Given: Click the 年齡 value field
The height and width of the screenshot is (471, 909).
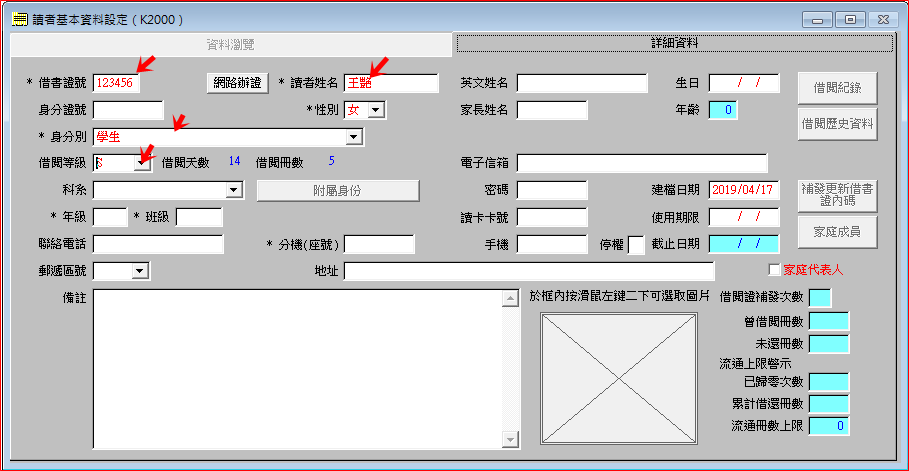Looking at the screenshot, I should click(x=723, y=110).
